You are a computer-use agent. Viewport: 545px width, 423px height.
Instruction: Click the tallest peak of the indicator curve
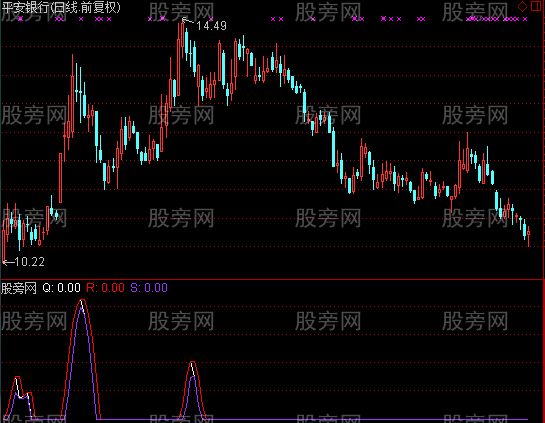coord(82,301)
